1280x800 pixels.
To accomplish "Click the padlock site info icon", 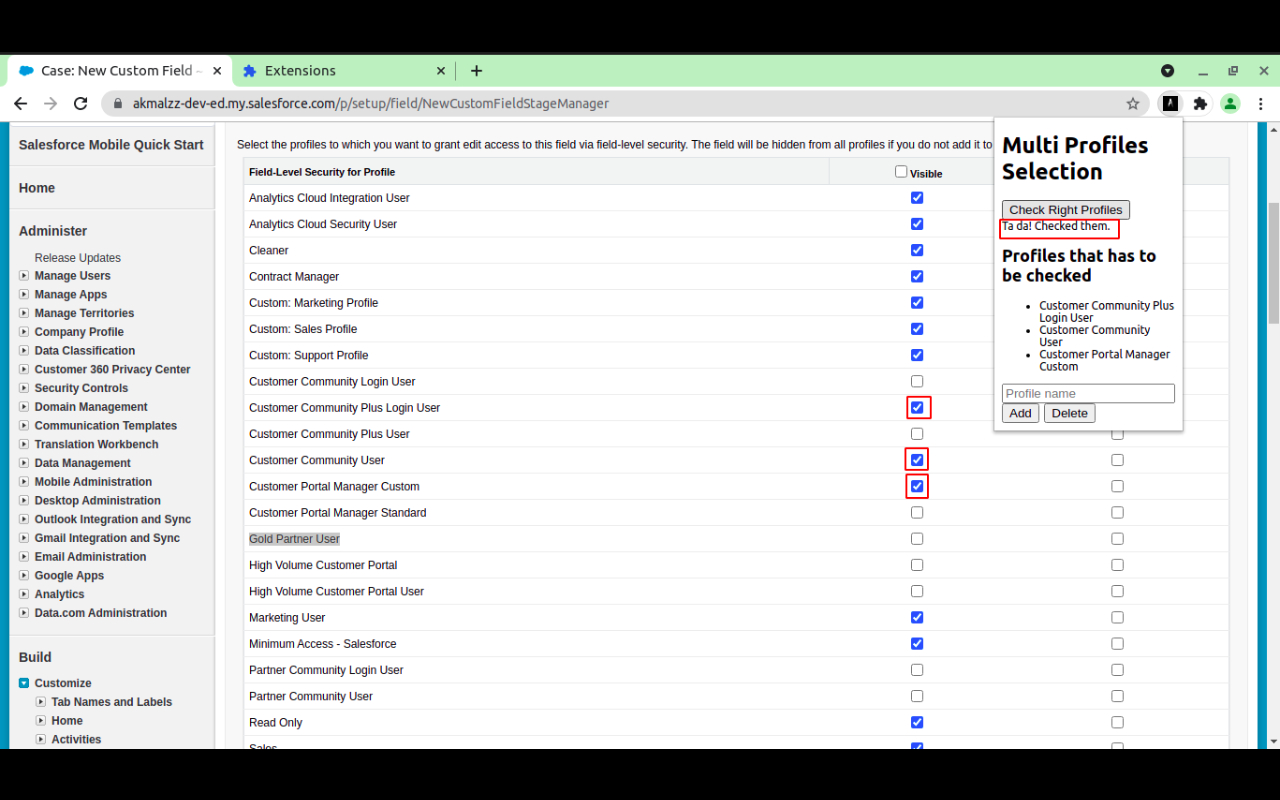I will [x=118, y=103].
